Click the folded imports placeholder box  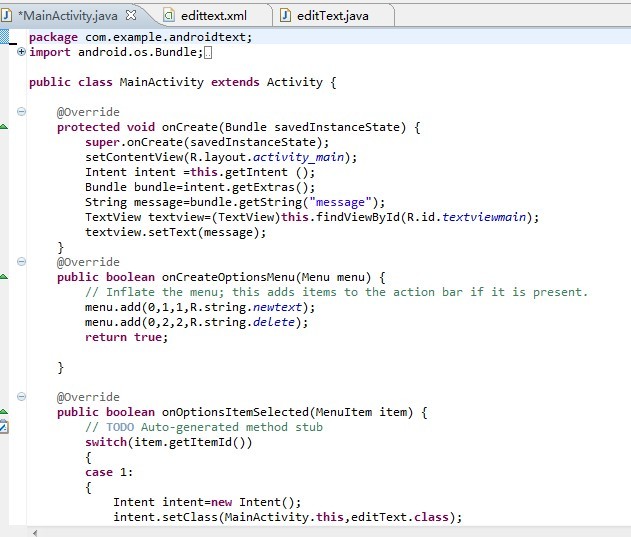click(208, 53)
